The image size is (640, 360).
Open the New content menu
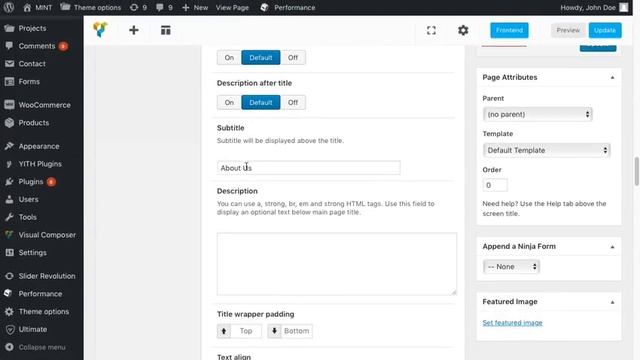click(195, 7)
